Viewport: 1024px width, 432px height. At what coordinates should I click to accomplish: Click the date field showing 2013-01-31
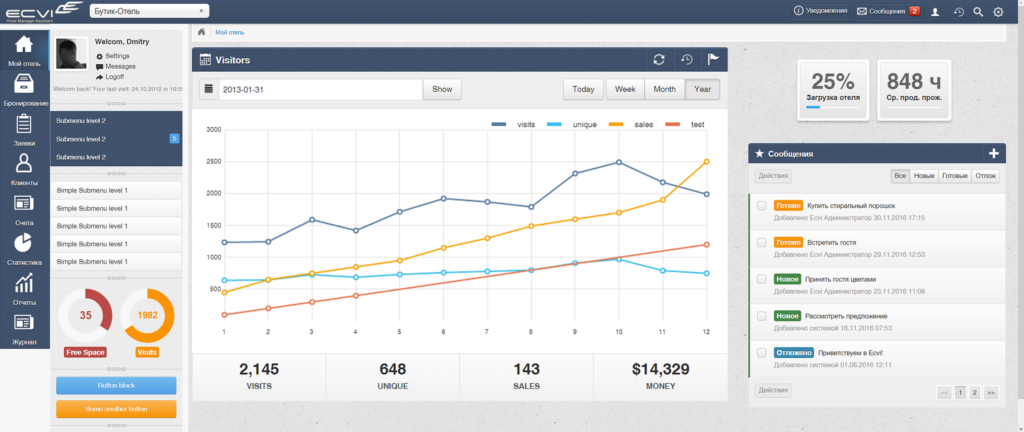(320, 89)
